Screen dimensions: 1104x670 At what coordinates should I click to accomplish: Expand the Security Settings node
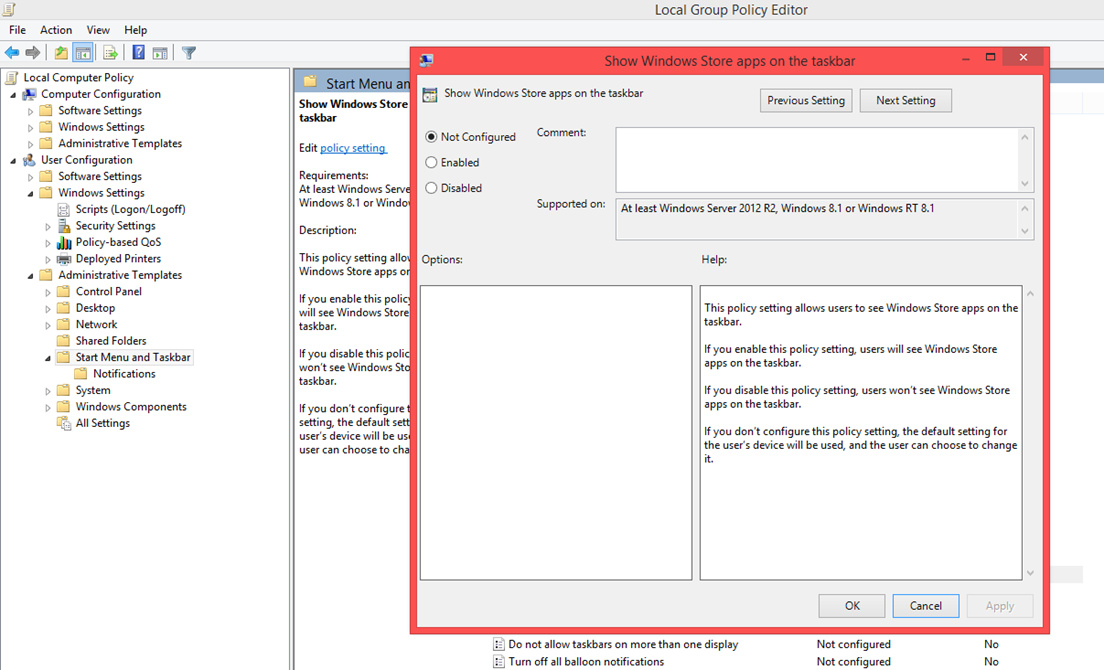pyautogui.click(x=48, y=227)
